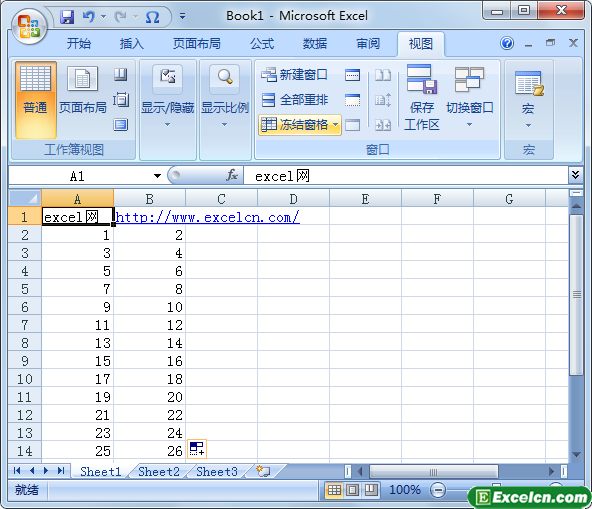The height and width of the screenshot is (509, 592).
Task: Open the 显示/隐藏 show/hide dropdown
Action: [167, 97]
